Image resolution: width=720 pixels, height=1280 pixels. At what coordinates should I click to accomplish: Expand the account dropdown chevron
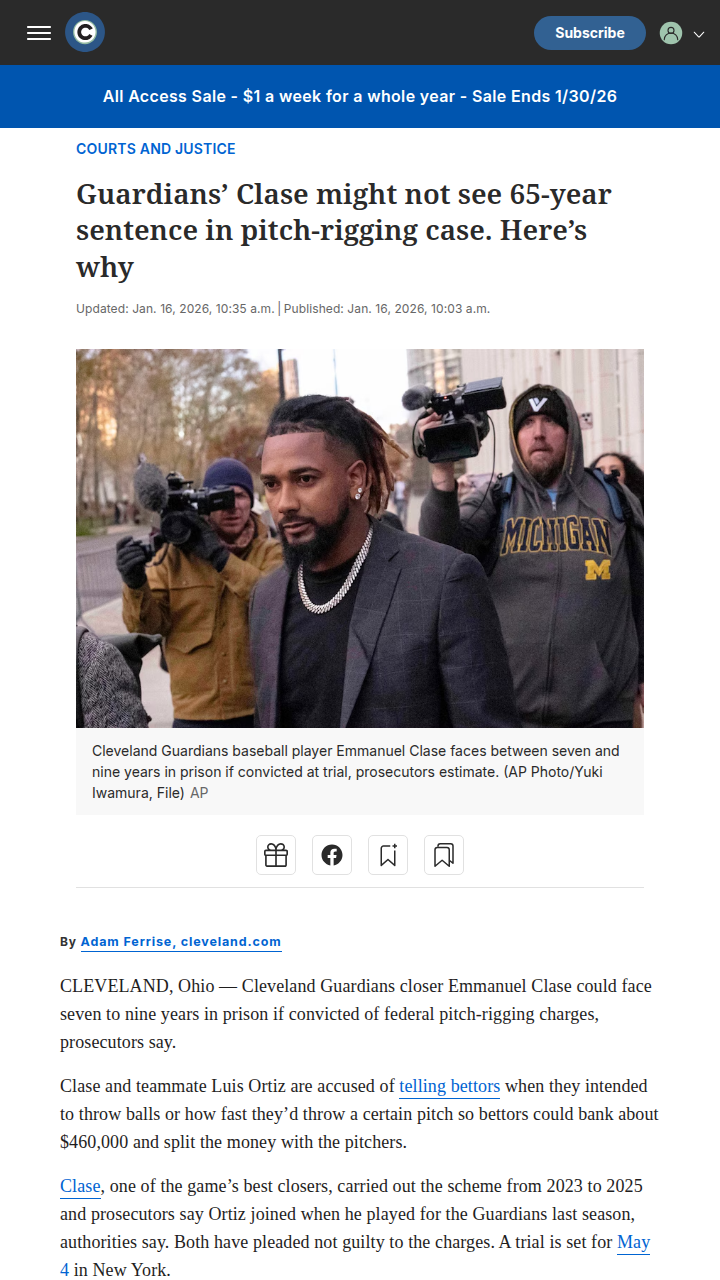699,34
